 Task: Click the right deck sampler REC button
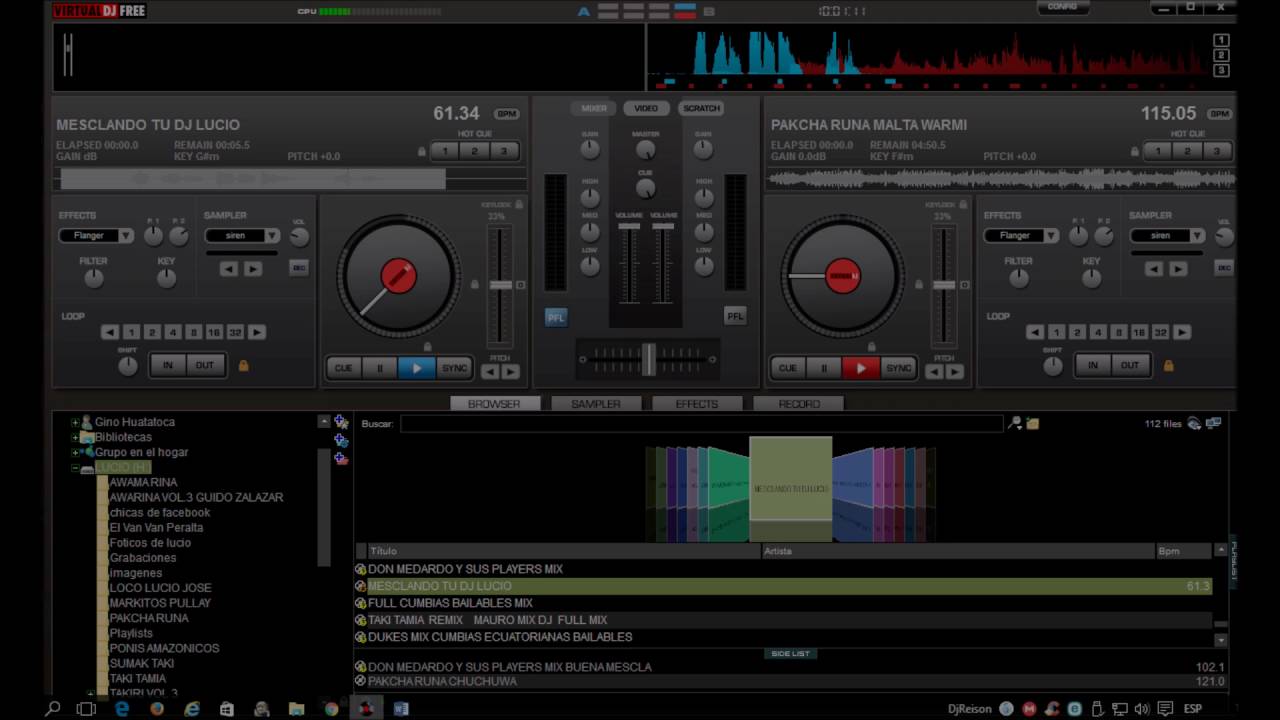[x=1224, y=267]
